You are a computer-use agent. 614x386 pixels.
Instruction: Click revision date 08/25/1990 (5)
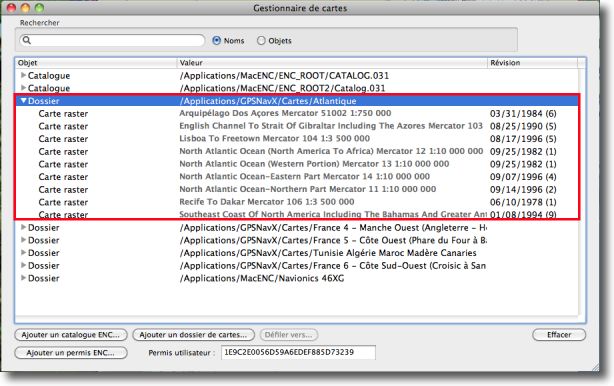pyautogui.click(x=523, y=126)
